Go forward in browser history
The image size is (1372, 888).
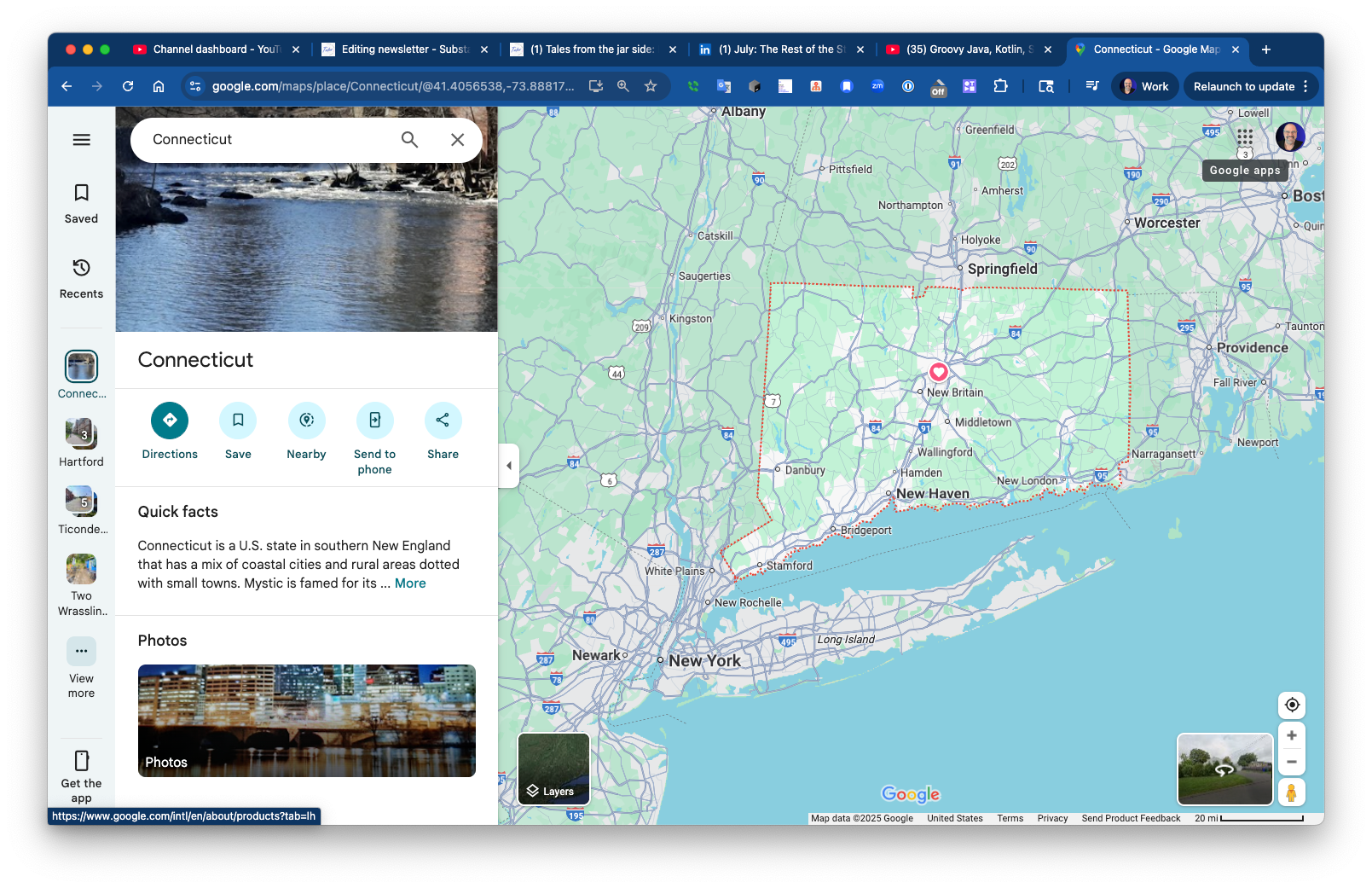pyautogui.click(x=97, y=86)
